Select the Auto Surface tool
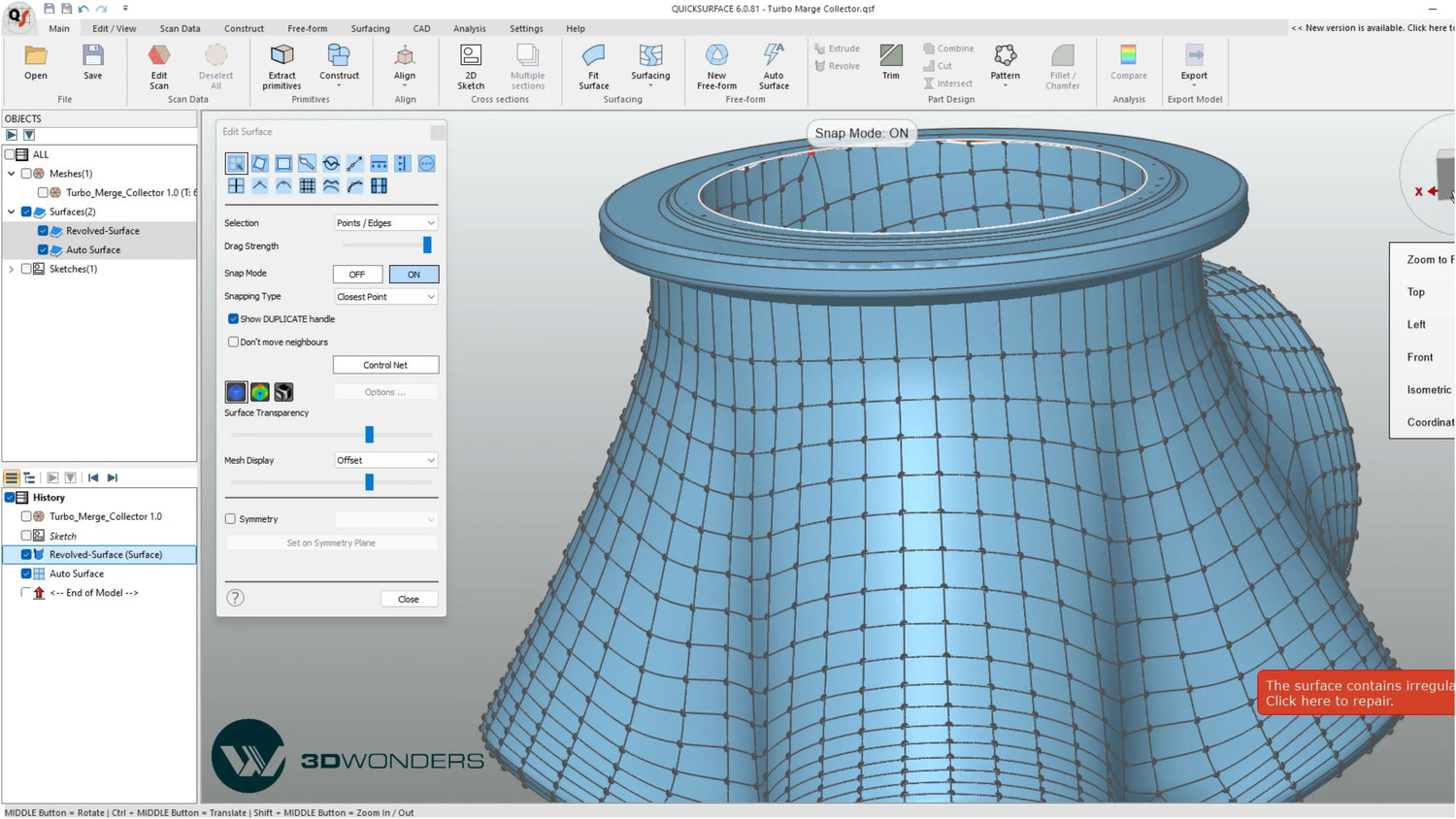The width and height of the screenshot is (1456, 819). tap(774, 58)
